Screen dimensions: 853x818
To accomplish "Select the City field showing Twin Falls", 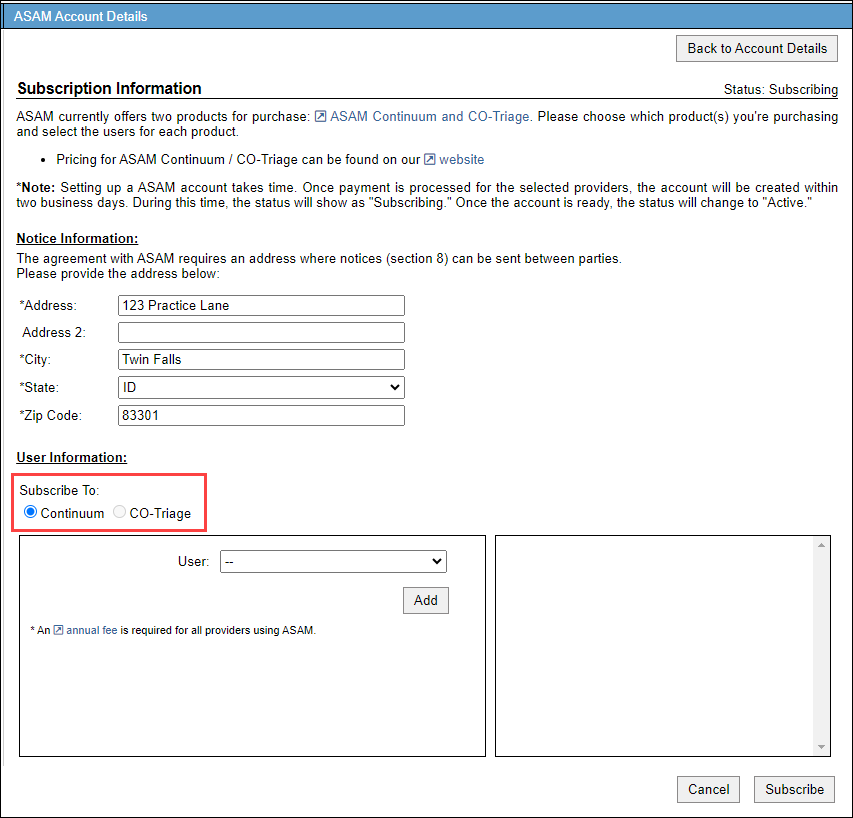I will coord(261,360).
